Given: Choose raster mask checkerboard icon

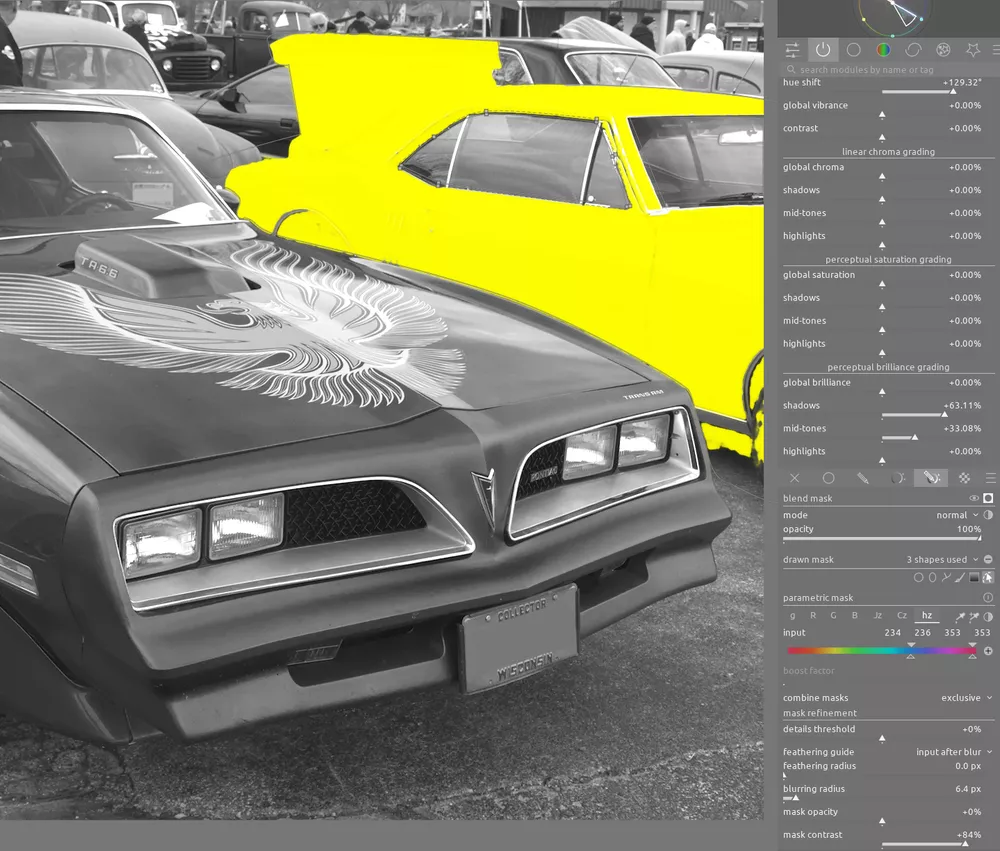Looking at the screenshot, I should click(x=964, y=478).
